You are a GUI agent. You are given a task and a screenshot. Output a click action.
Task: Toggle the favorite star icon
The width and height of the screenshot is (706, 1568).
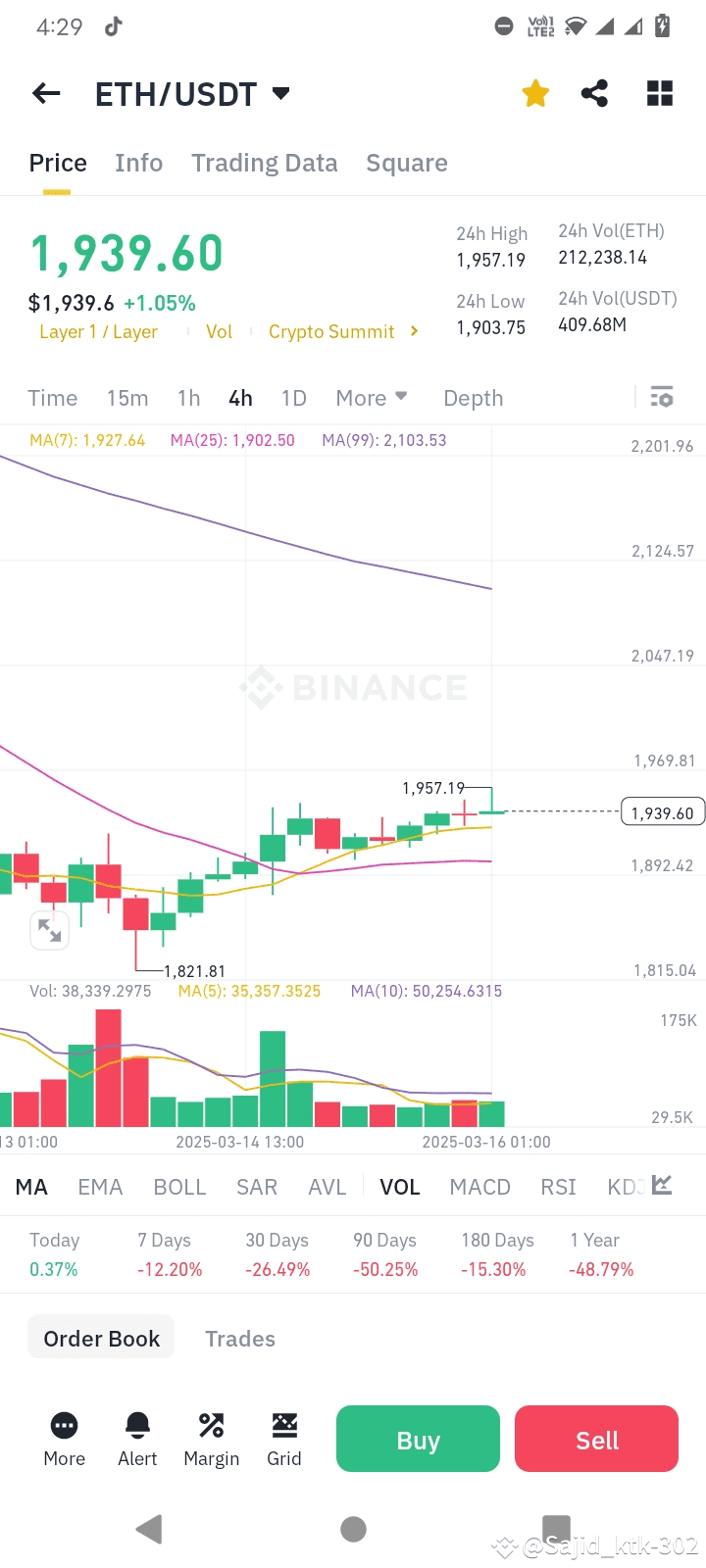pos(535,94)
